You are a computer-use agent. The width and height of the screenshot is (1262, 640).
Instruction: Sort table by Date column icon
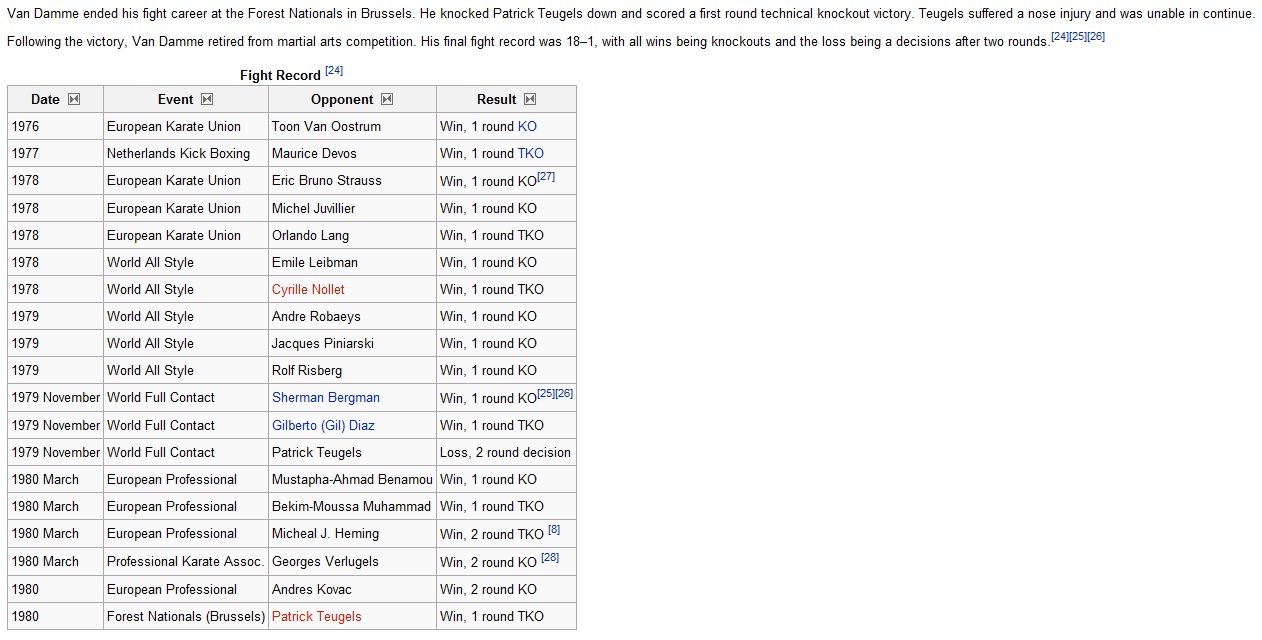pos(73,99)
